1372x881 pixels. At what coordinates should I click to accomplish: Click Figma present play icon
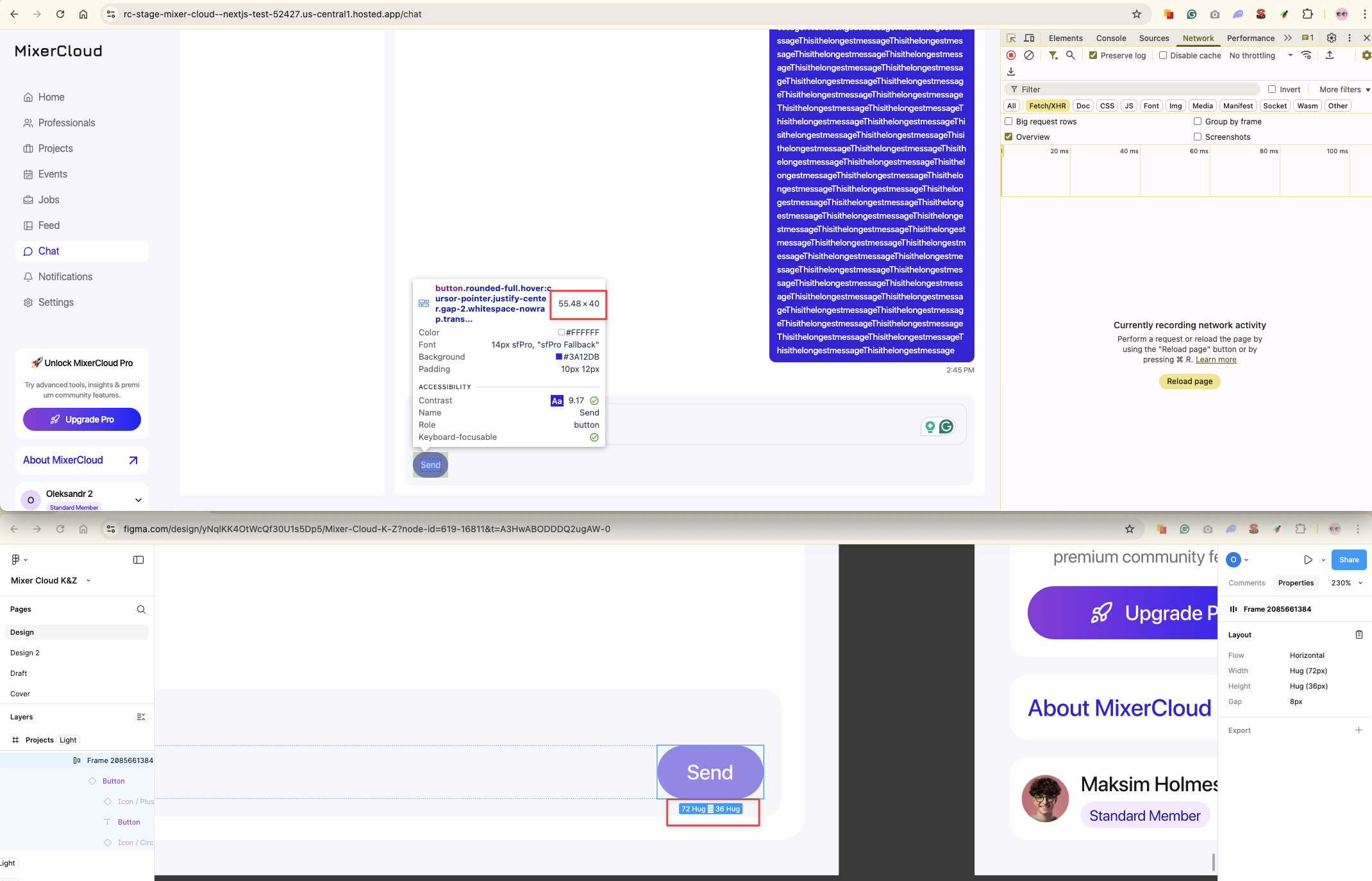1308,560
